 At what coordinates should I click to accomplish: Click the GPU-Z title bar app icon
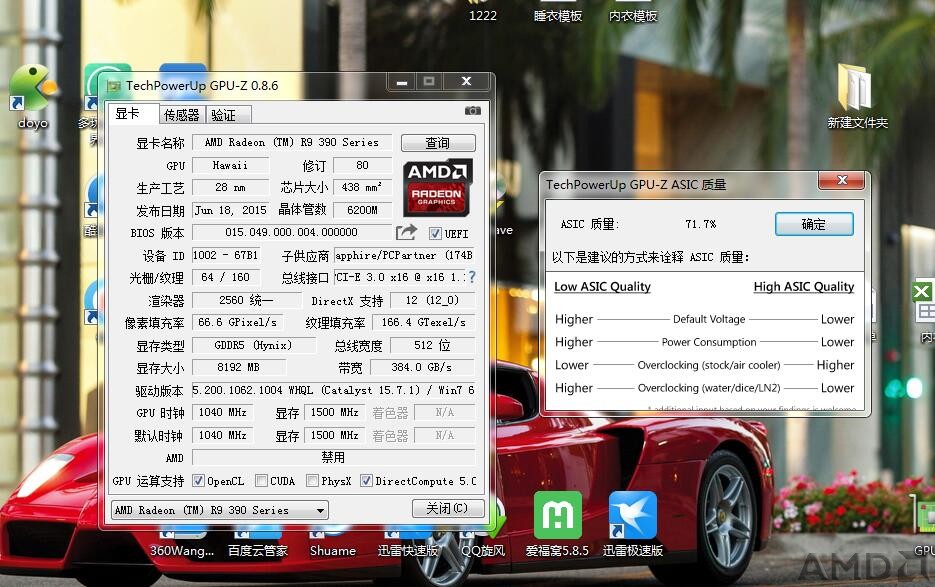[113, 86]
